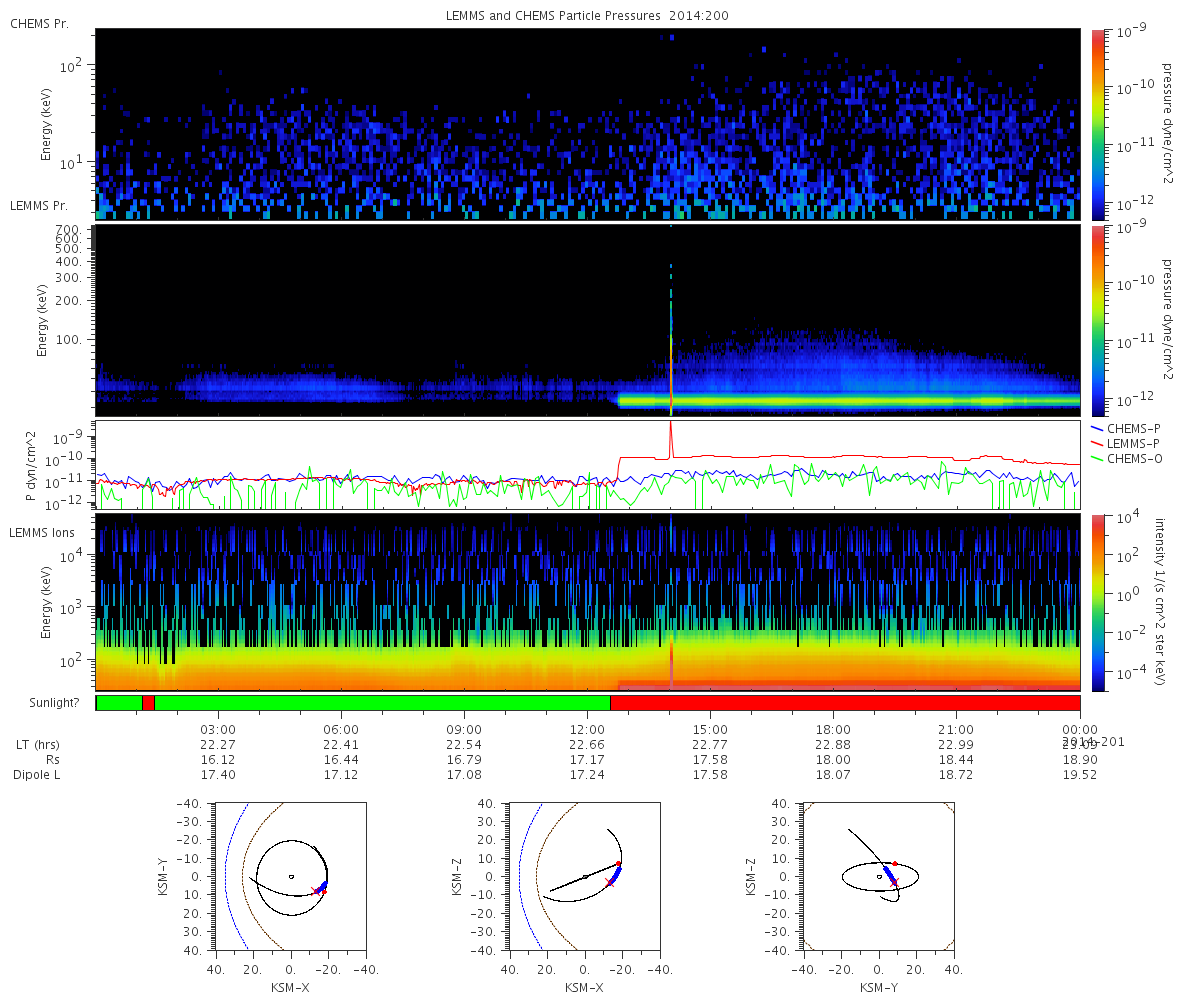Click the long red segment of Sunlight bar
Viewport: 1200px width, 1000px height.
point(845,703)
